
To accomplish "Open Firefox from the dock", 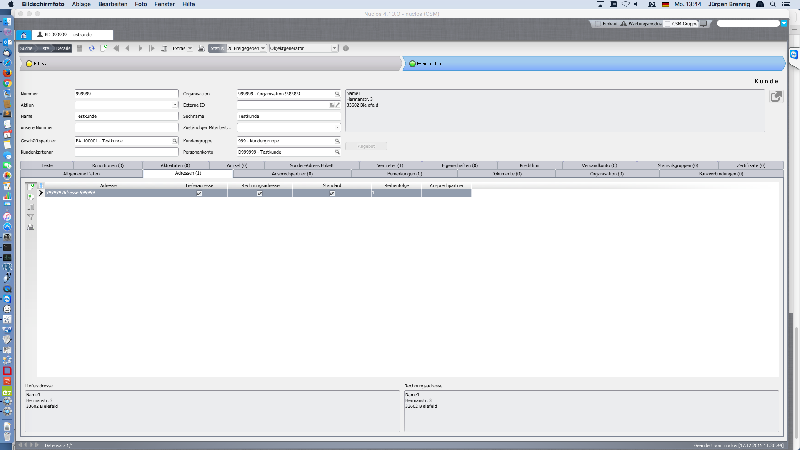I will point(7,73).
